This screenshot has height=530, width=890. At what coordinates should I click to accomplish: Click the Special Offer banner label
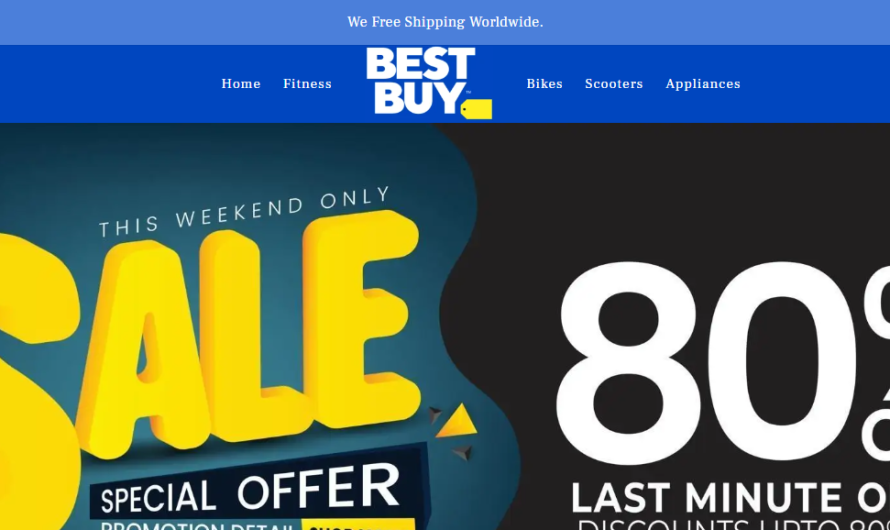click(x=250, y=489)
